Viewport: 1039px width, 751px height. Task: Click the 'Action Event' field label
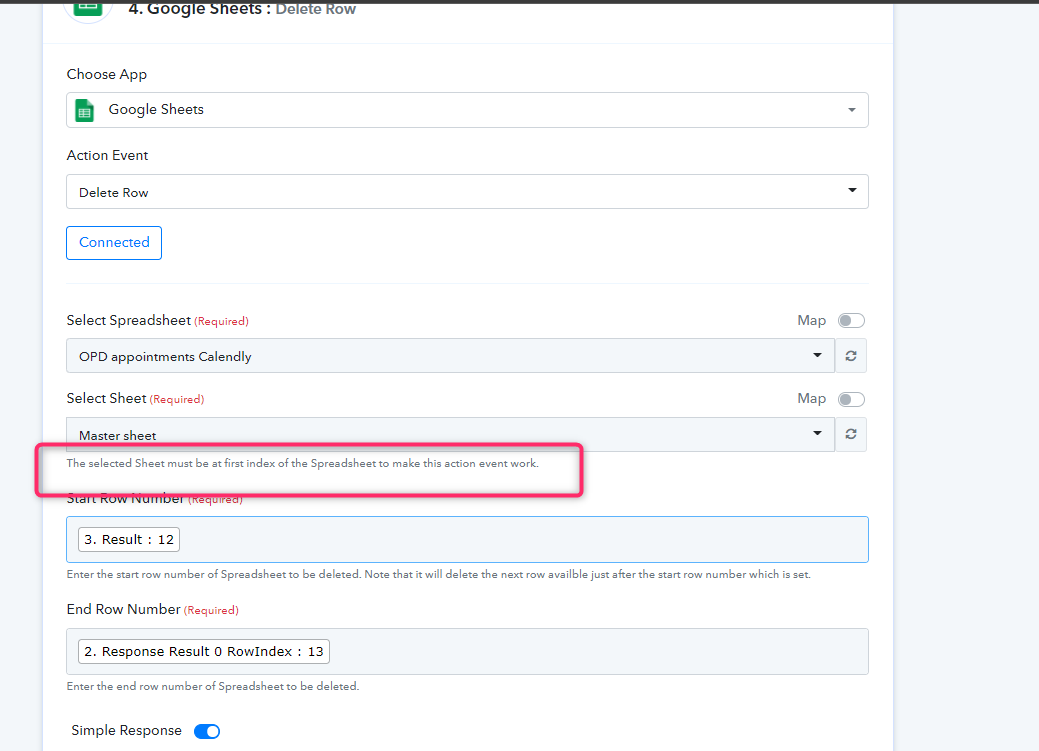(x=108, y=155)
